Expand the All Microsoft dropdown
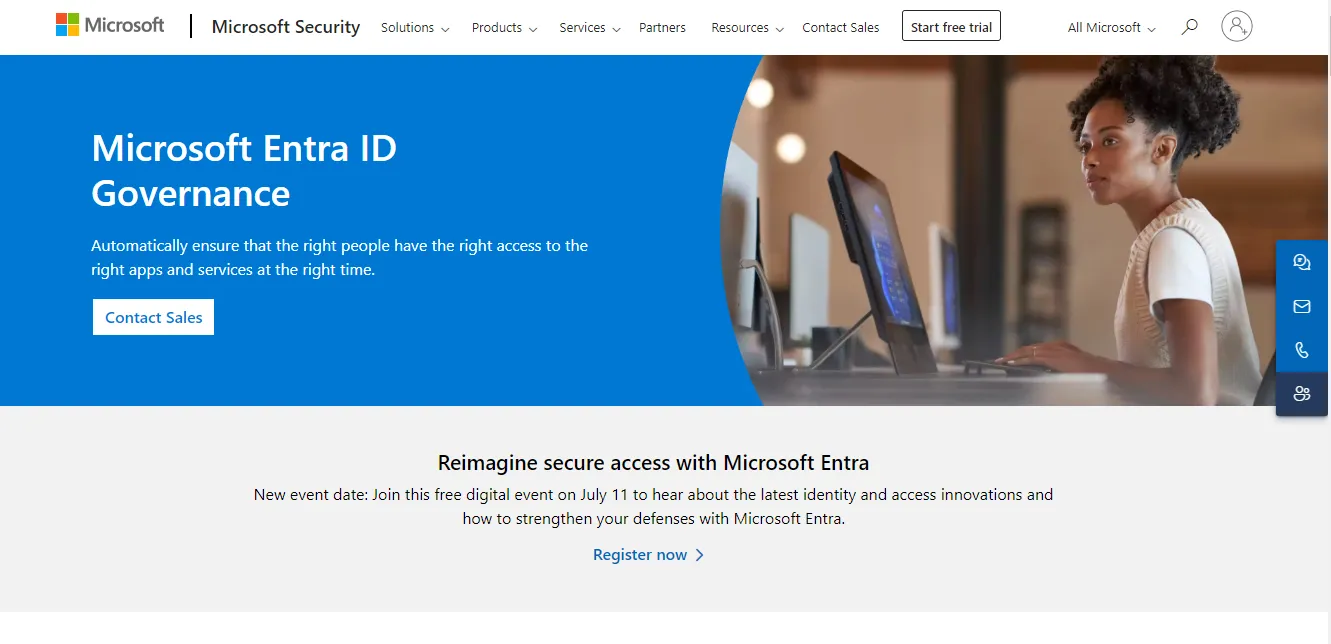 coord(1112,28)
